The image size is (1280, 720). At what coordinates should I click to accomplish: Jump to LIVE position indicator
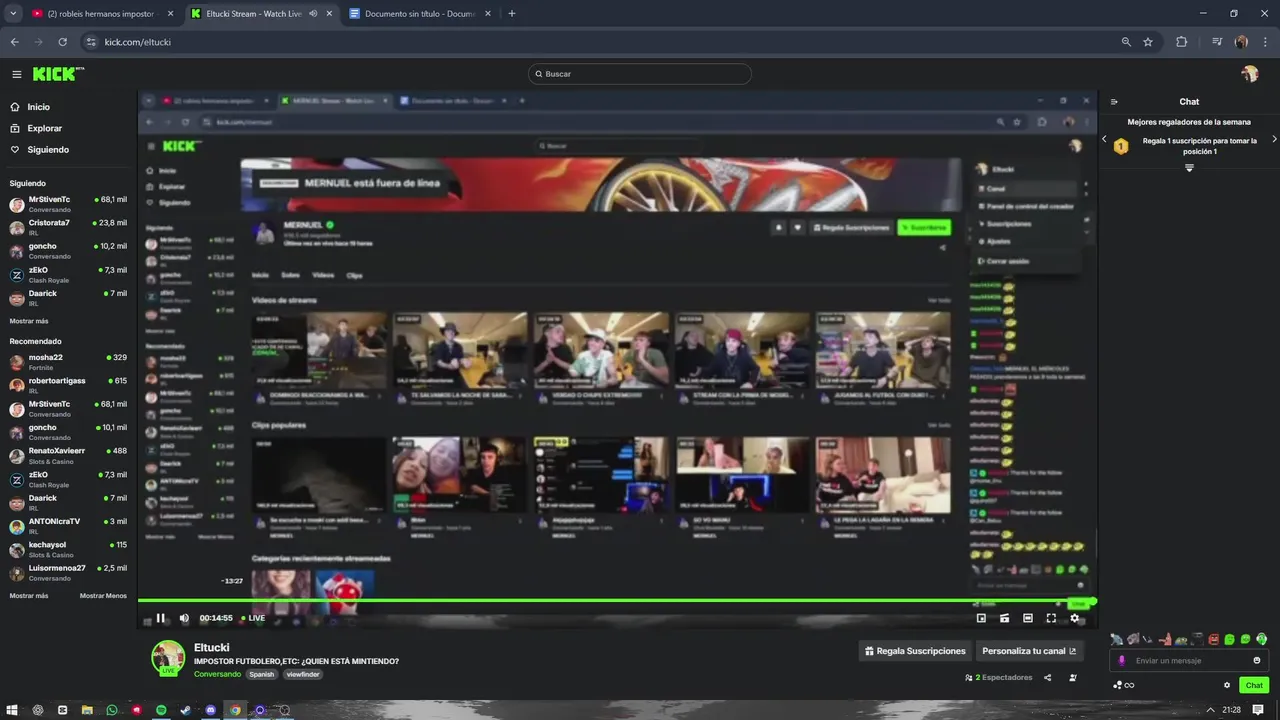click(253, 618)
